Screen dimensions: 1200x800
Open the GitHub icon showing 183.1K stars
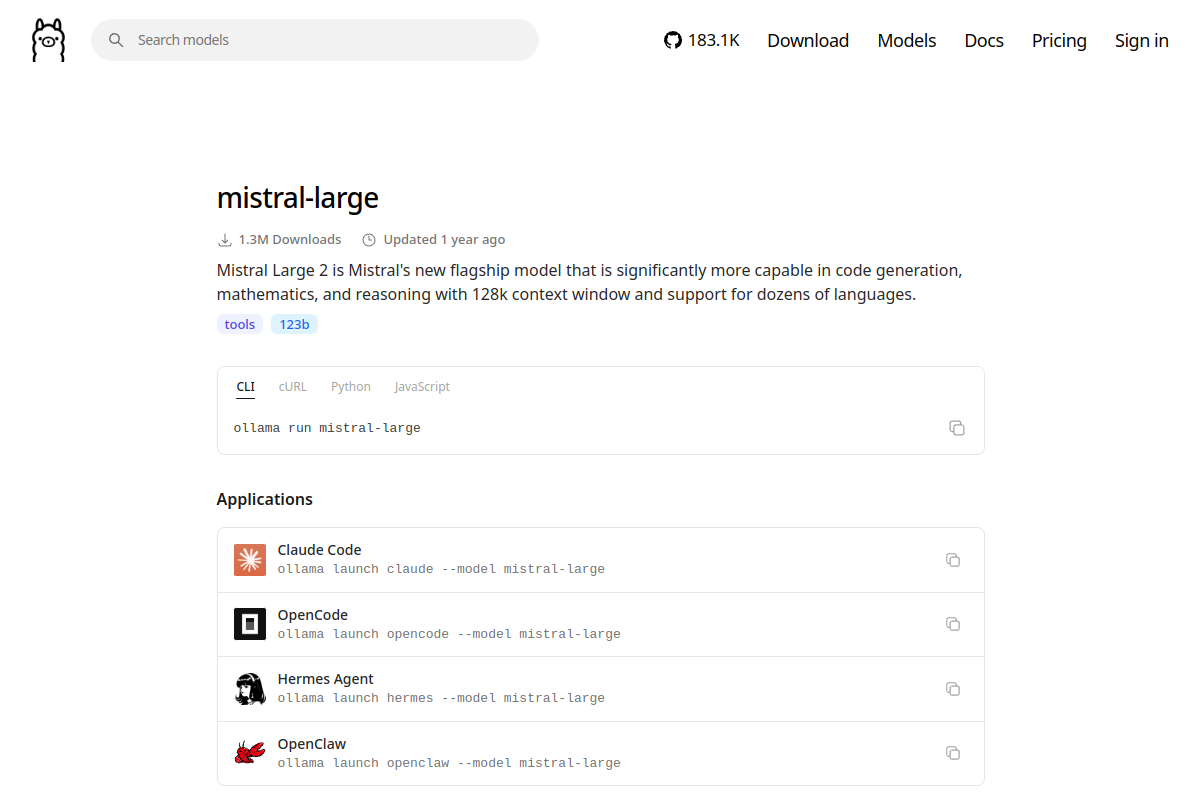click(673, 40)
